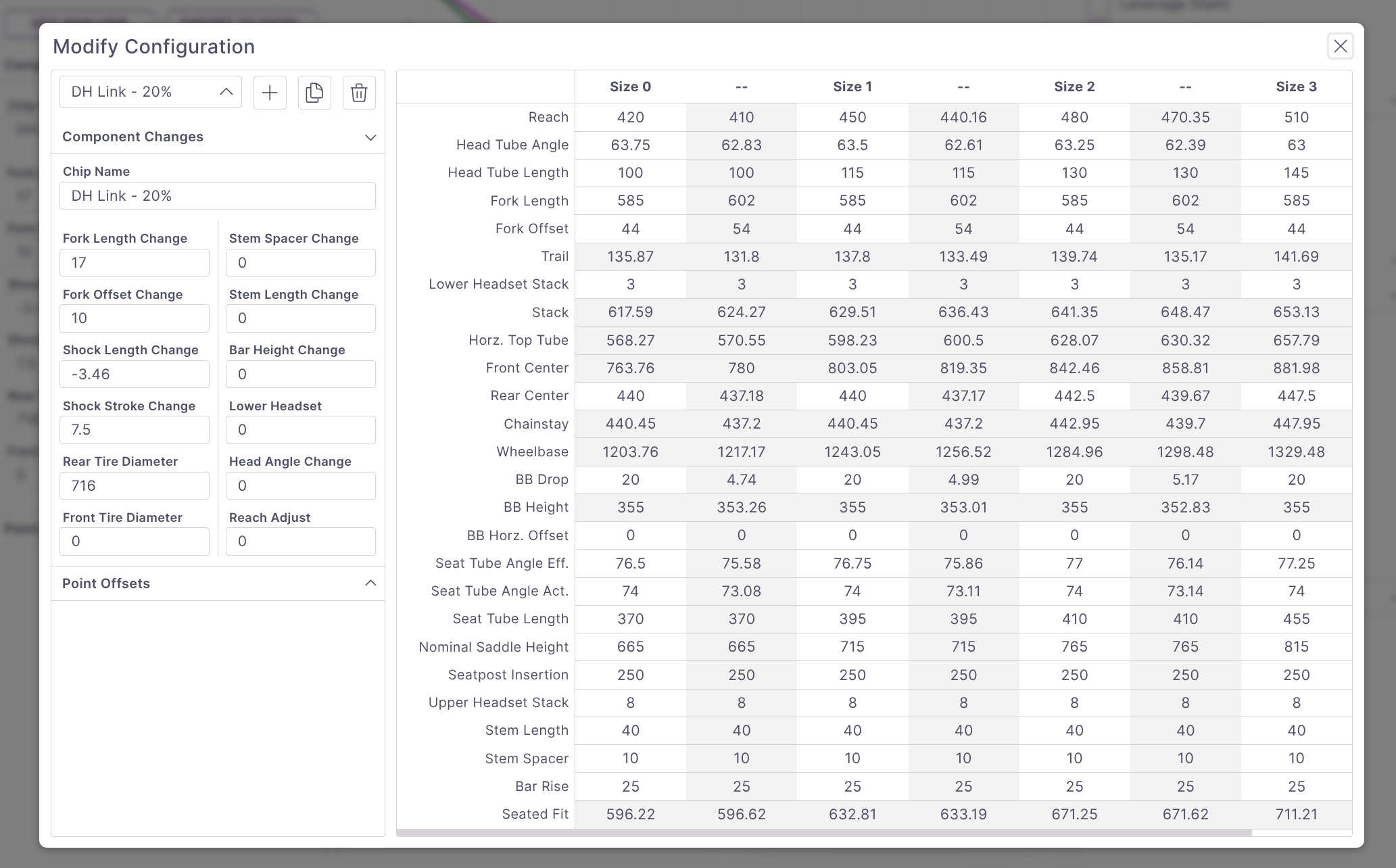The height and width of the screenshot is (868, 1396).
Task: Open the DH Link - 20% dropdown
Action: point(151,92)
